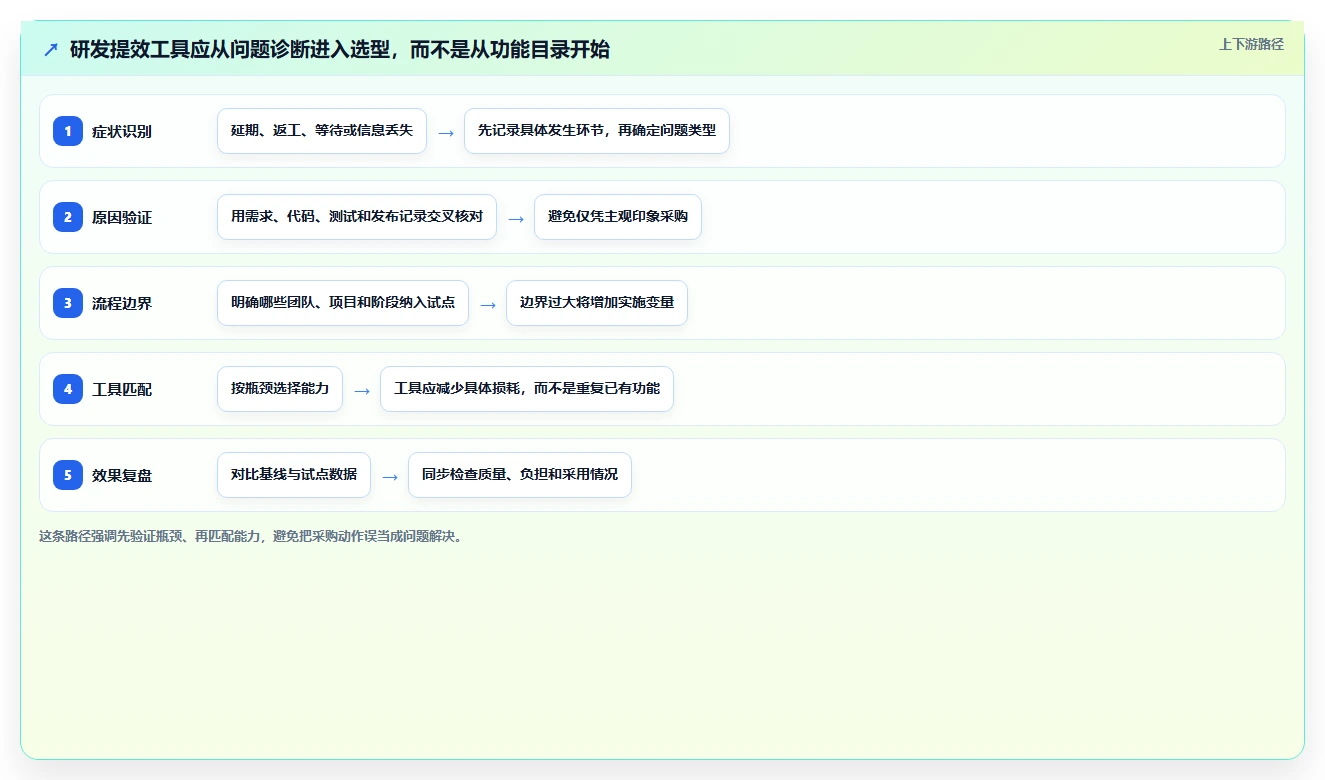Click the 避免仅凭主观印象采购 box

coord(618,217)
